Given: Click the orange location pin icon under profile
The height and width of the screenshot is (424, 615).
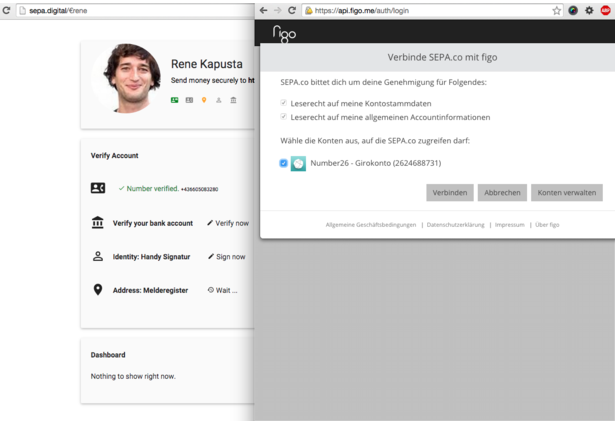Looking at the screenshot, I should click(x=204, y=100).
